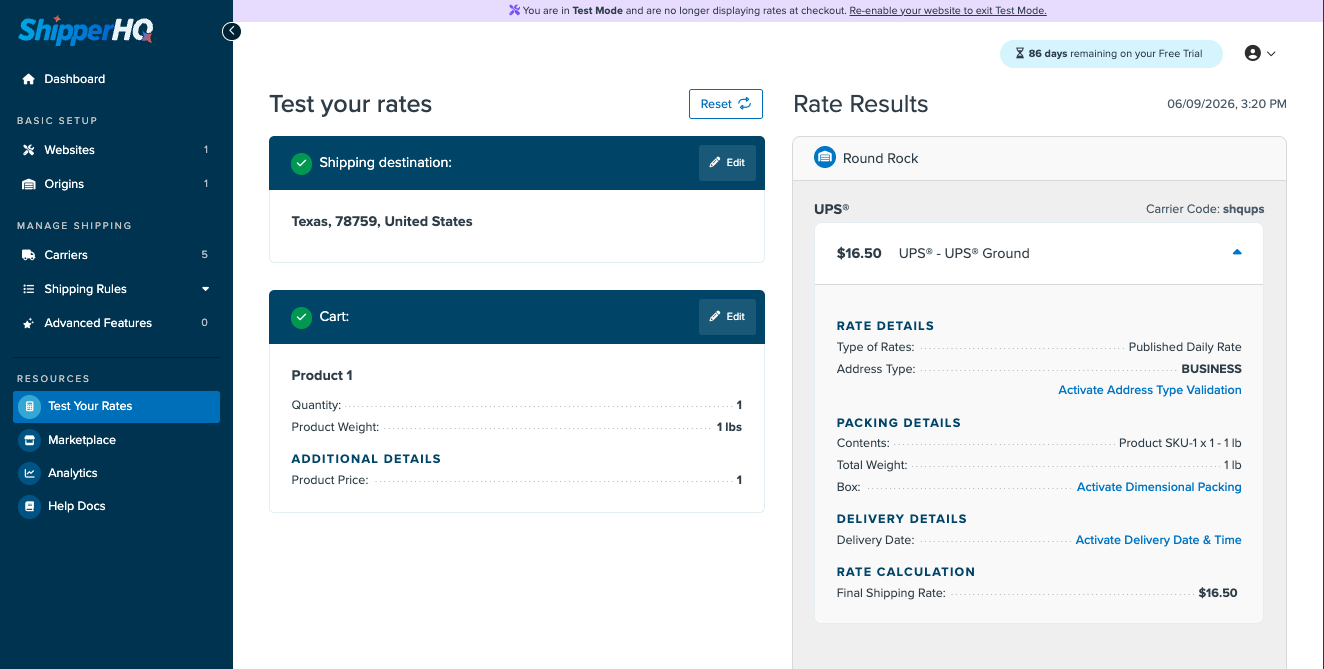The height and width of the screenshot is (669, 1324).
Task: Reset the rate test
Action: click(x=726, y=104)
